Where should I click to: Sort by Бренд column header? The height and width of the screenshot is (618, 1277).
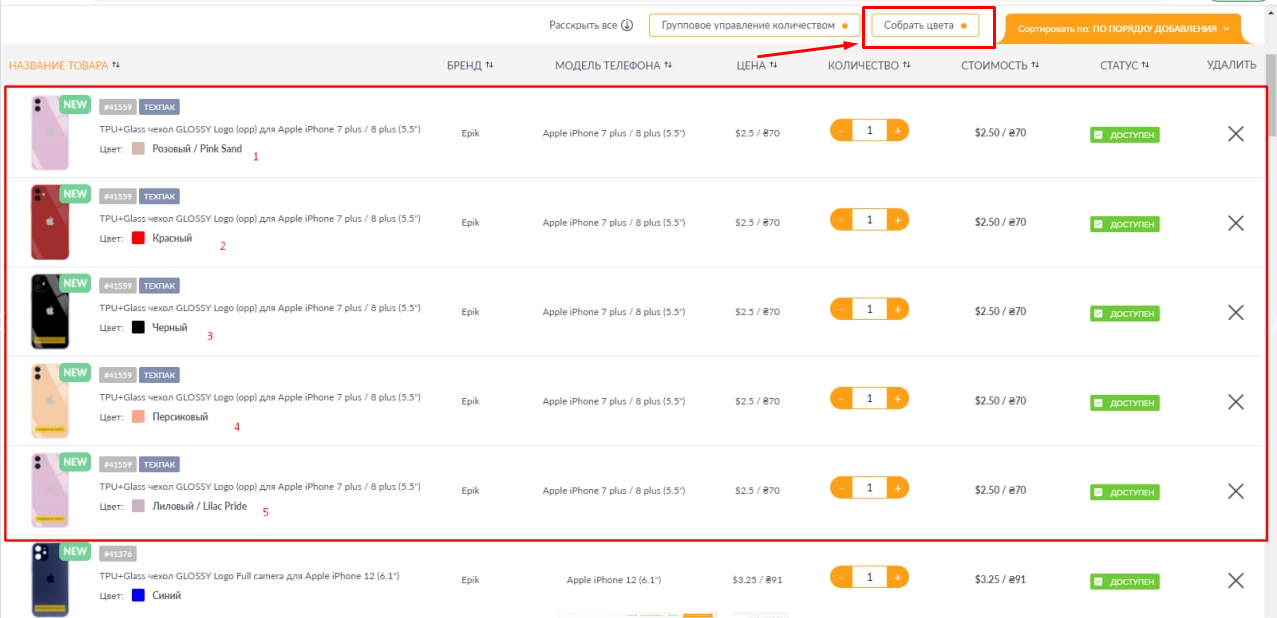[469, 65]
